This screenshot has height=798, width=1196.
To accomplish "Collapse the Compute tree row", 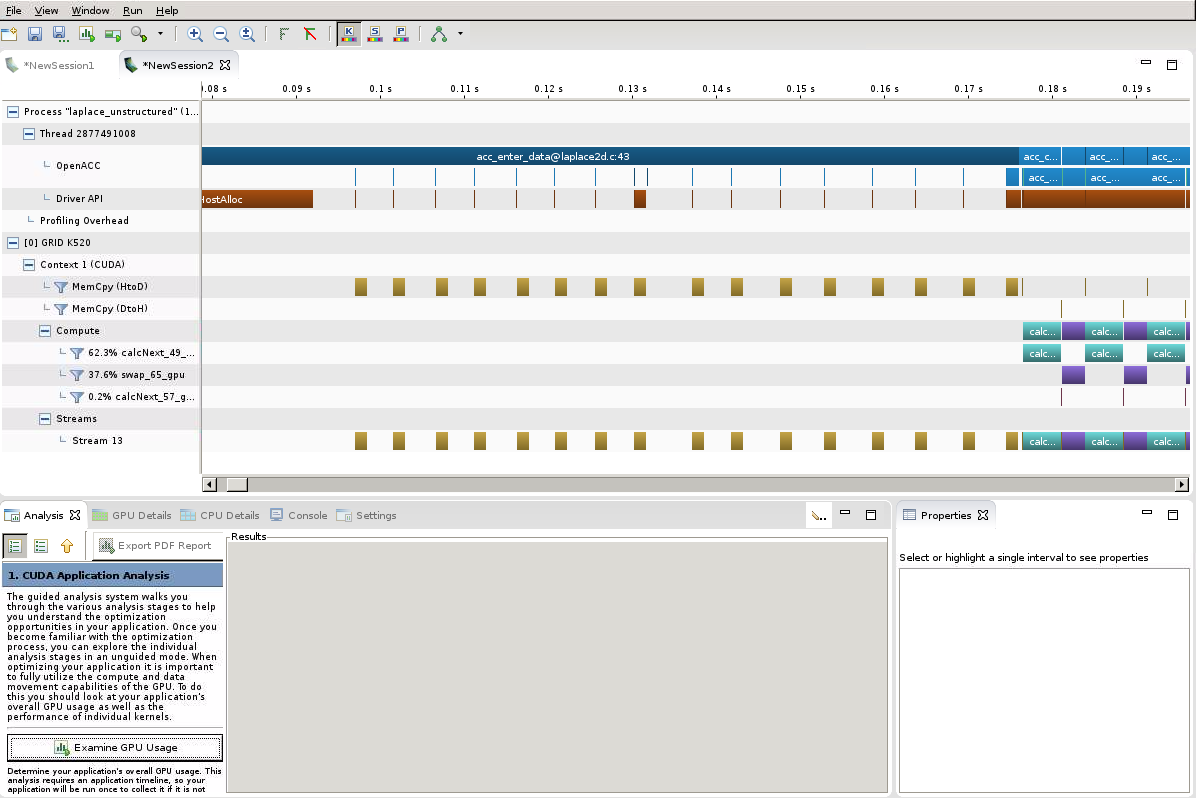I will 45,331.
